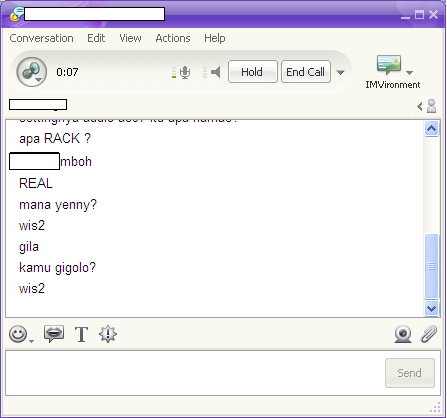Click the chat scrollbar down arrow
Viewport: 447px width, 418px height.
[x=432, y=308]
